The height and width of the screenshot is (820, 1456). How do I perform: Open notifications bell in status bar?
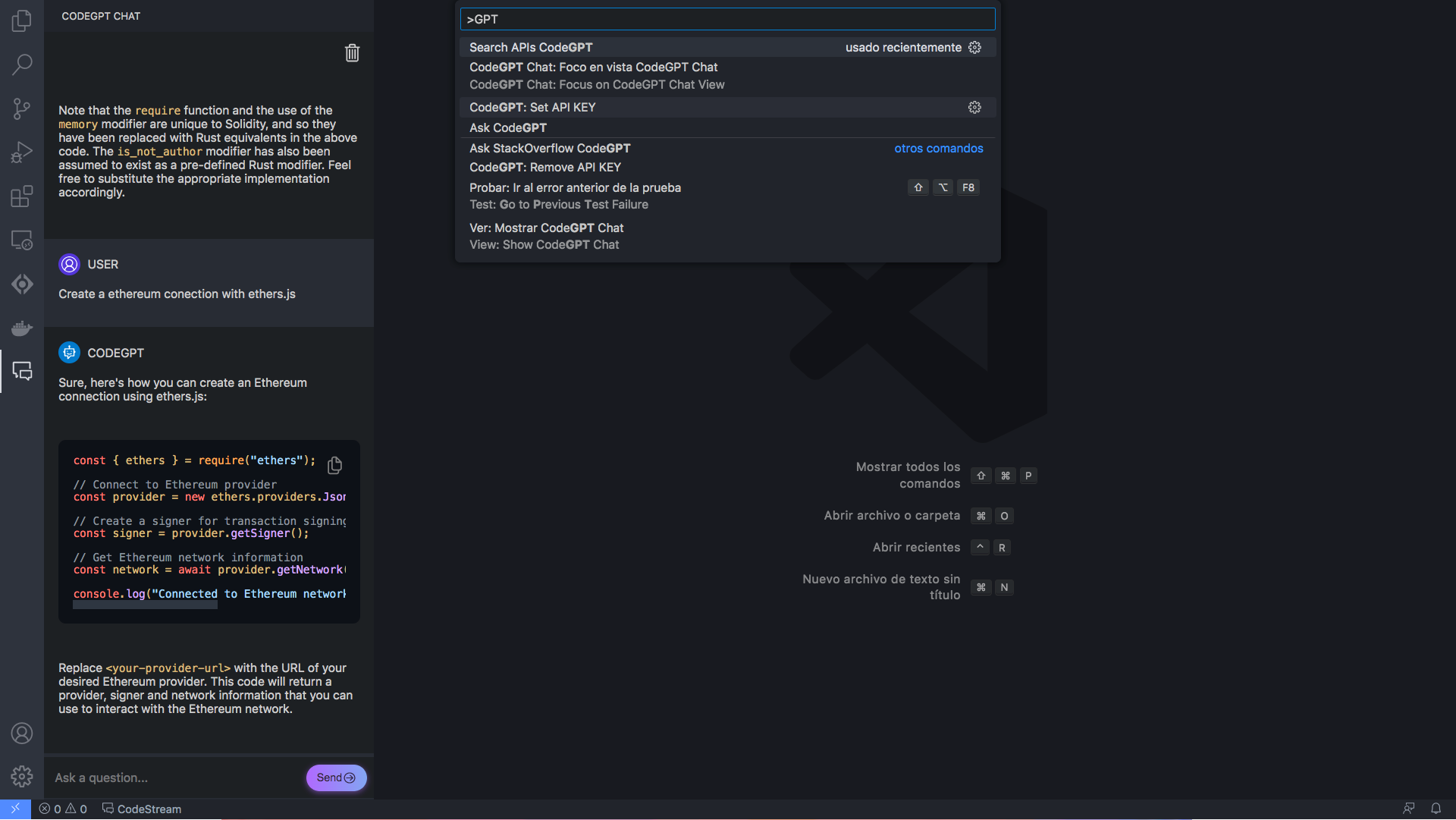pyautogui.click(x=1436, y=809)
